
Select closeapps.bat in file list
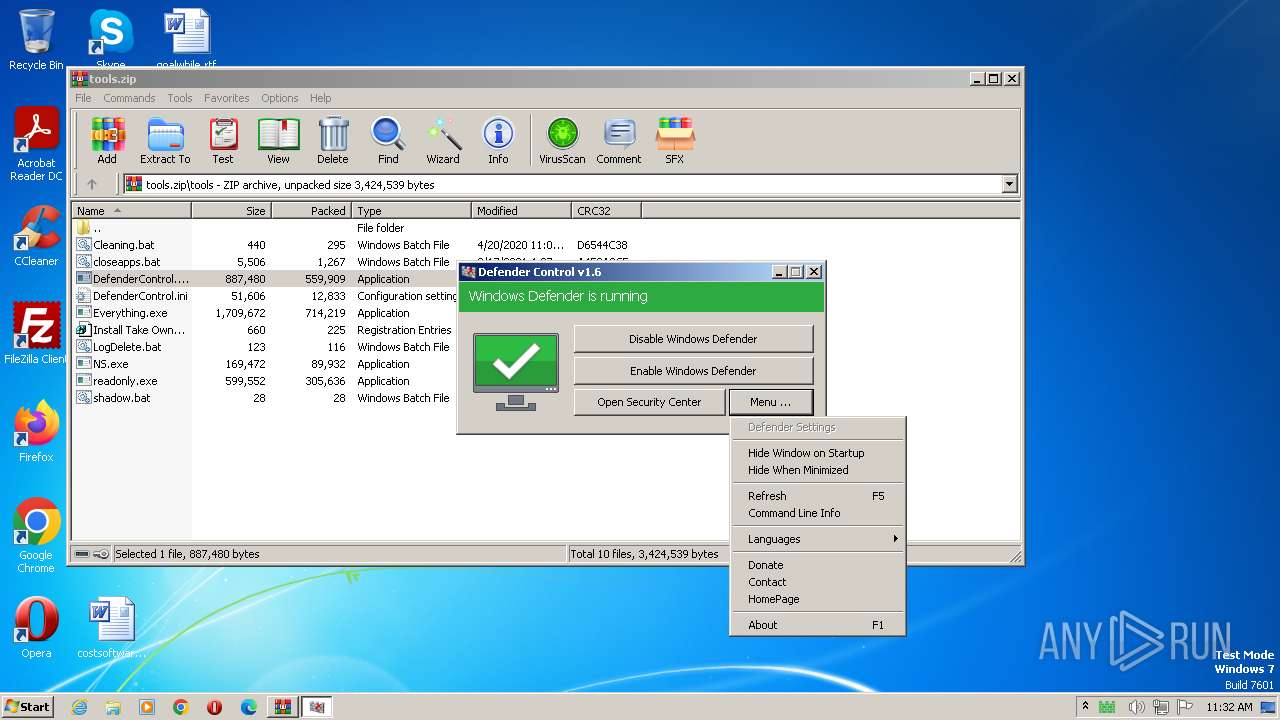click(126, 262)
